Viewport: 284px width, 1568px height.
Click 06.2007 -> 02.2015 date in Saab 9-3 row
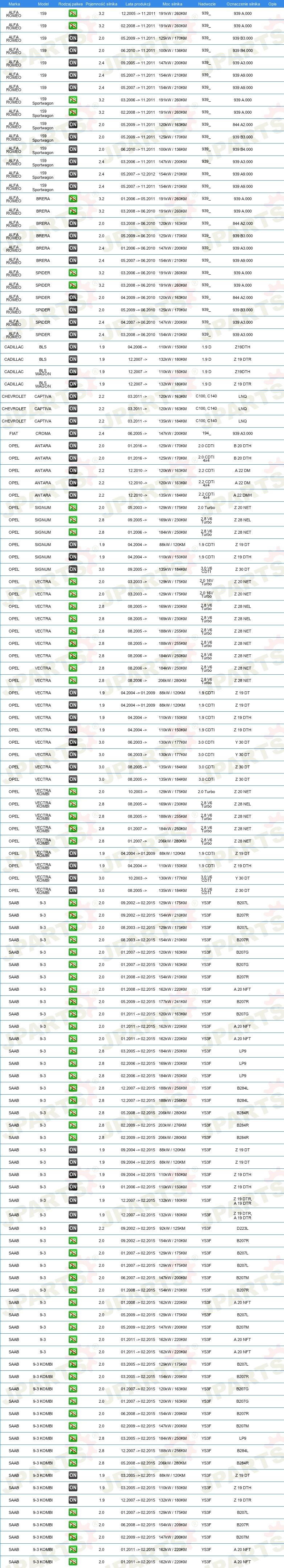pyautogui.click(x=138, y=1278)
